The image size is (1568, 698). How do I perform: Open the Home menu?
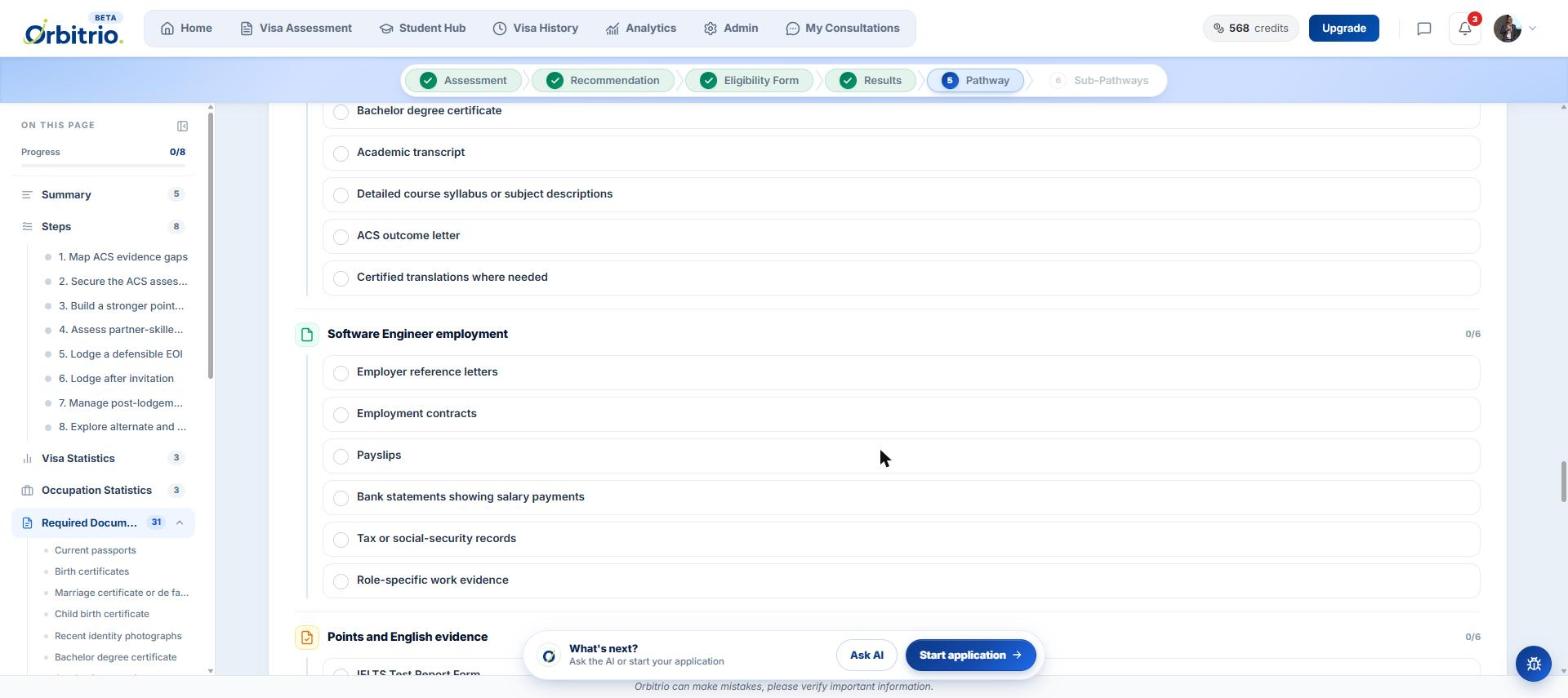click(x=186, y=29)
